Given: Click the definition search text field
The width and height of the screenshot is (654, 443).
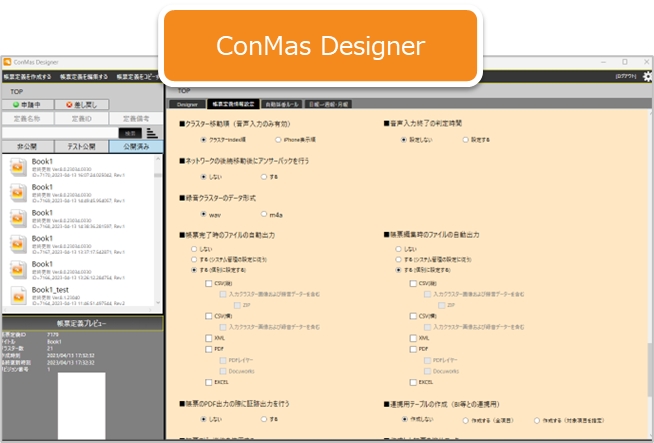Looking at the screenshot, I should click(60, 133).
